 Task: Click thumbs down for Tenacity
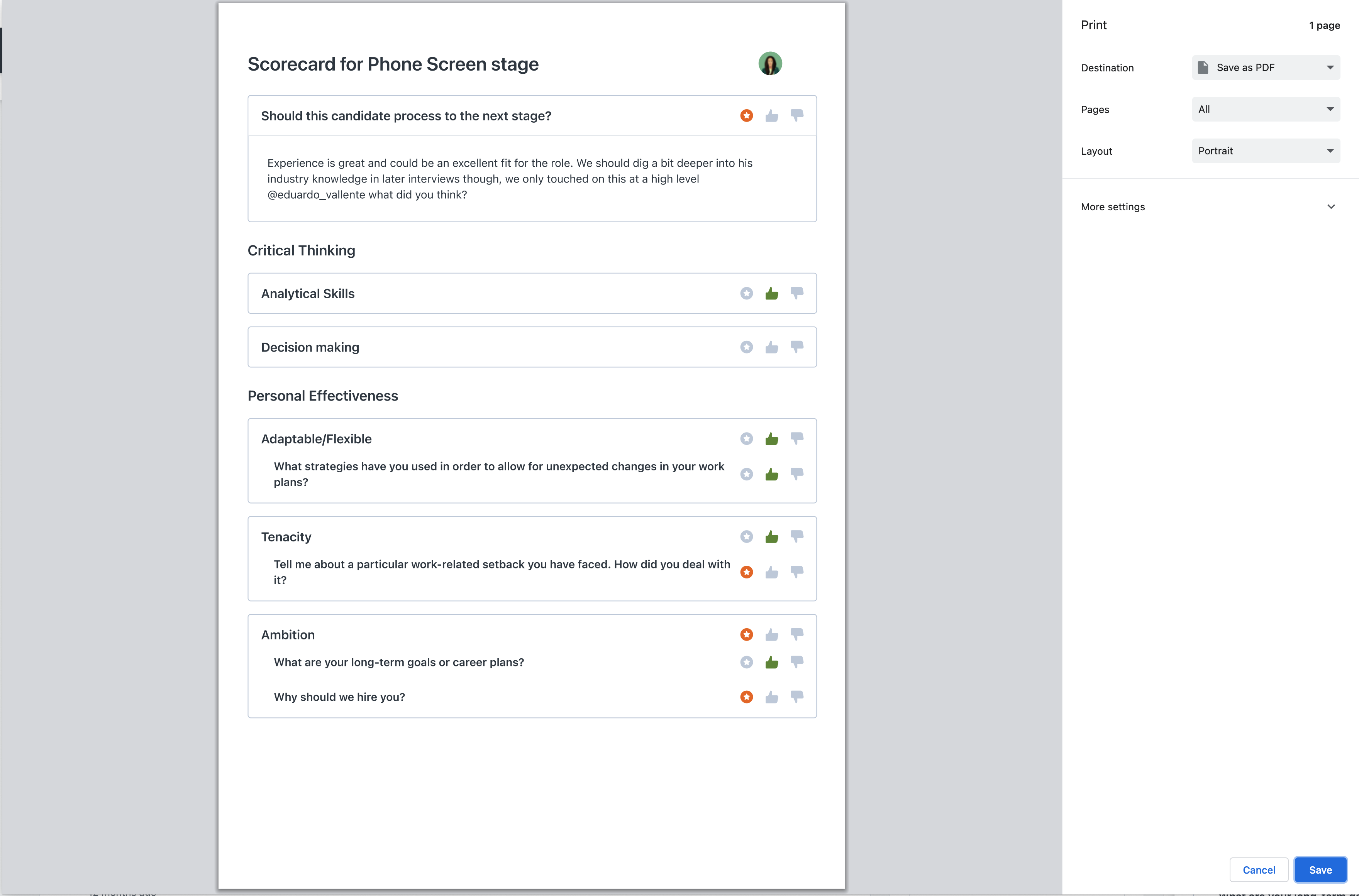point(796,536)
